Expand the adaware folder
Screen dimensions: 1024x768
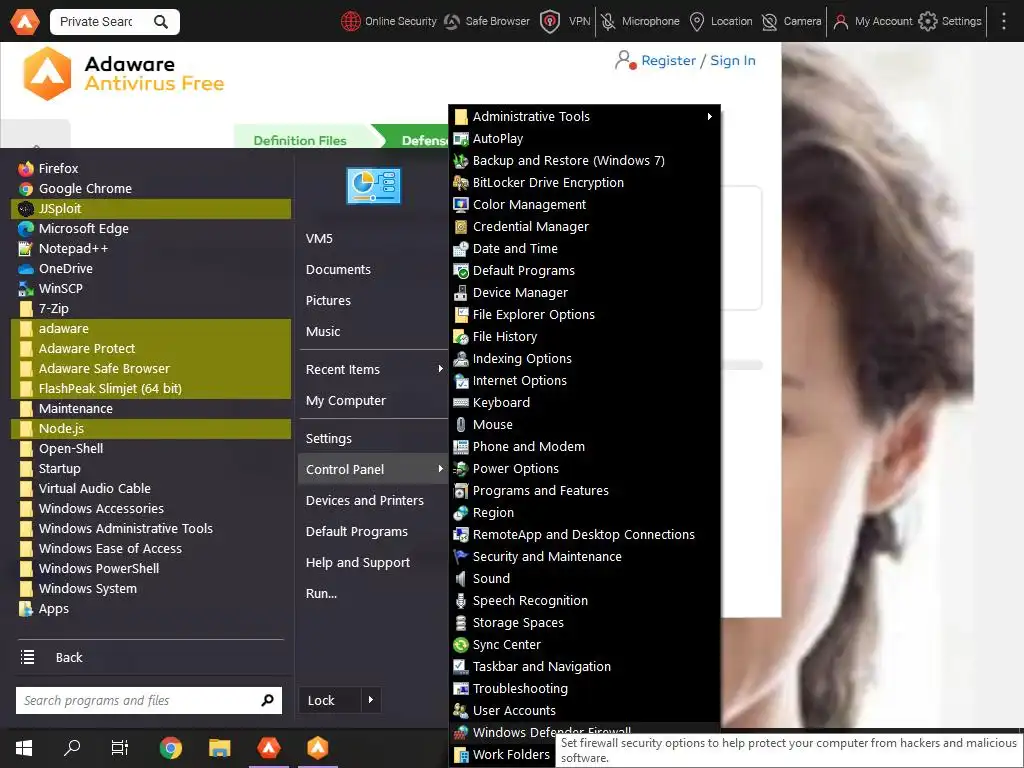(151, 328)
